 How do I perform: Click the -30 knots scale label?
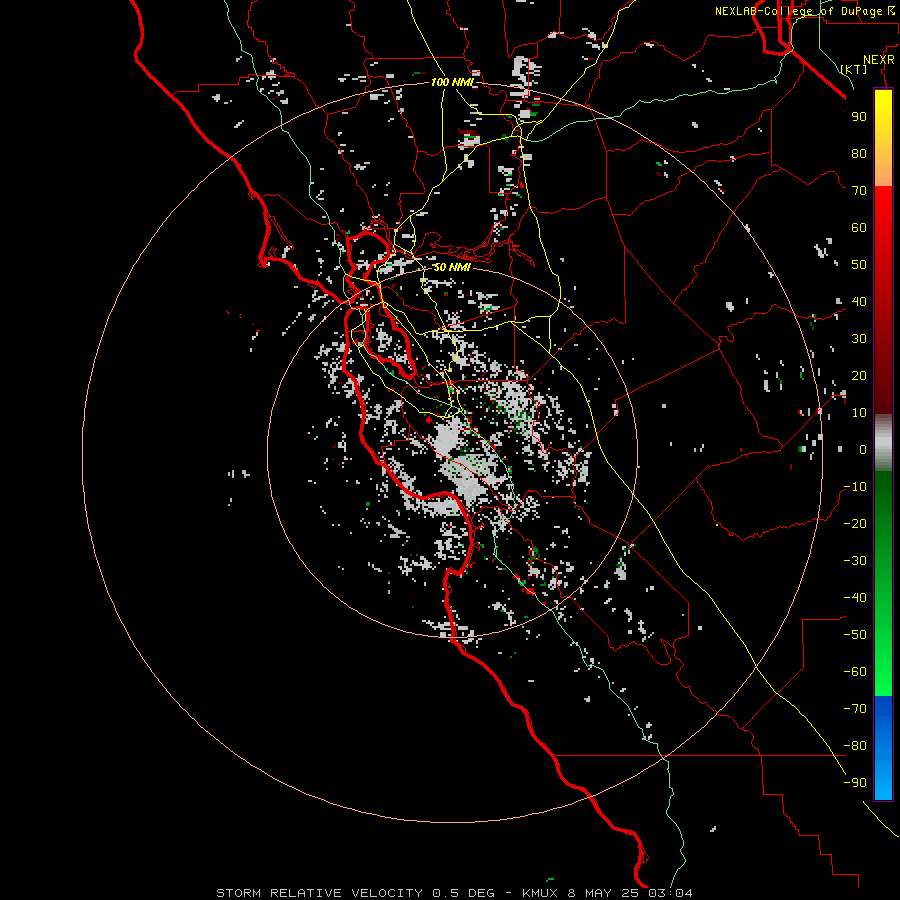pos(855,561)
